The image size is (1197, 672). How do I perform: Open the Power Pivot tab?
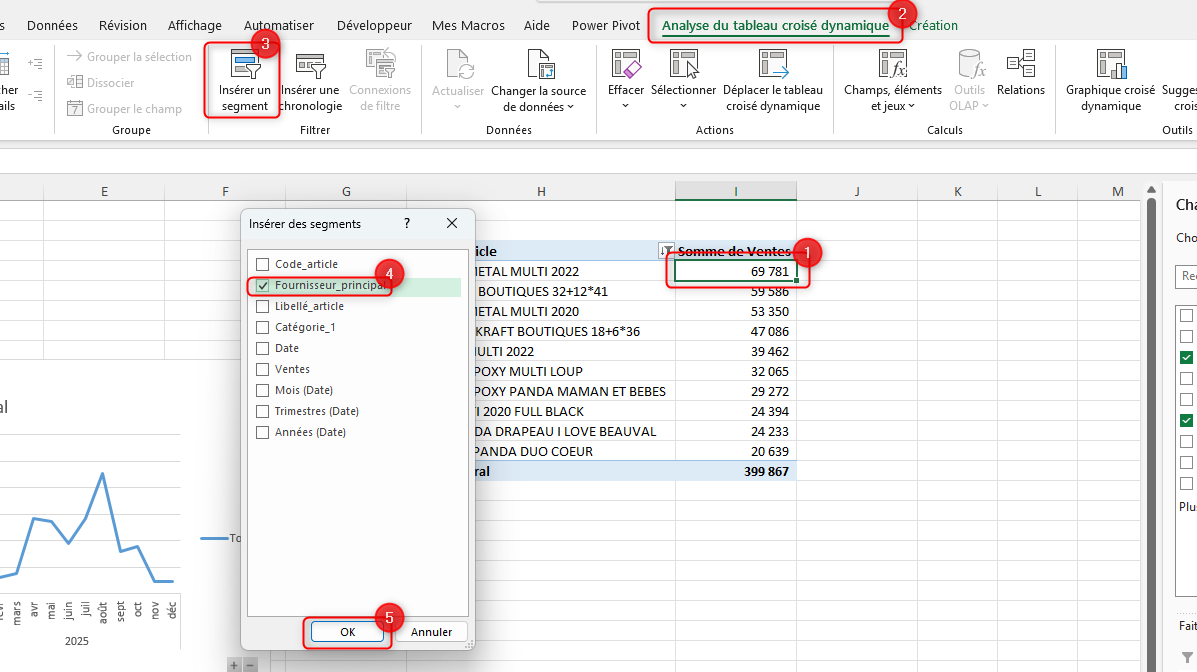point(606,25)
